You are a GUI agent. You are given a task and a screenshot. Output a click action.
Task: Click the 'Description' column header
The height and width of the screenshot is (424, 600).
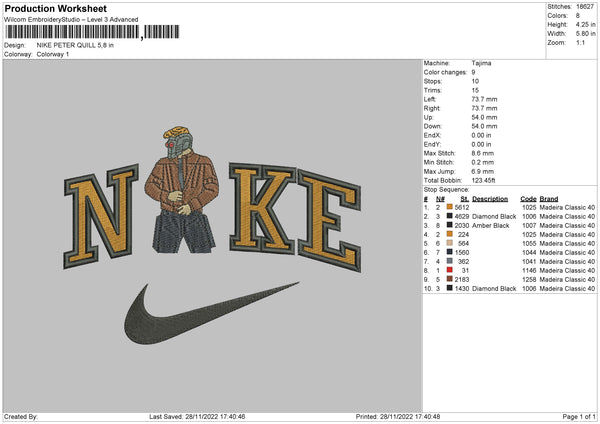click(x=490, y=199)
